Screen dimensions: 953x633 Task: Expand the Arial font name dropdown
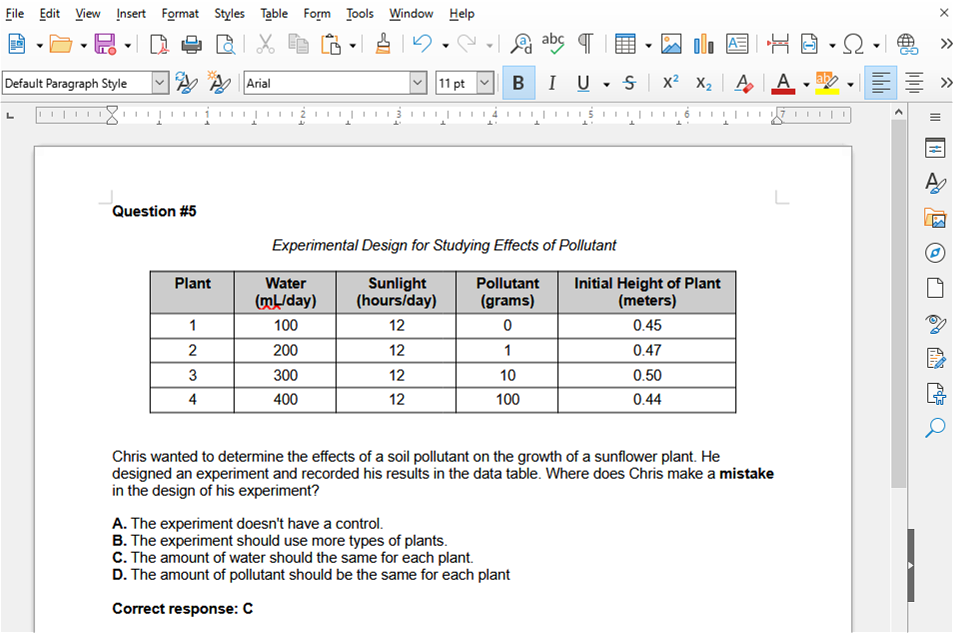point(418,83)
